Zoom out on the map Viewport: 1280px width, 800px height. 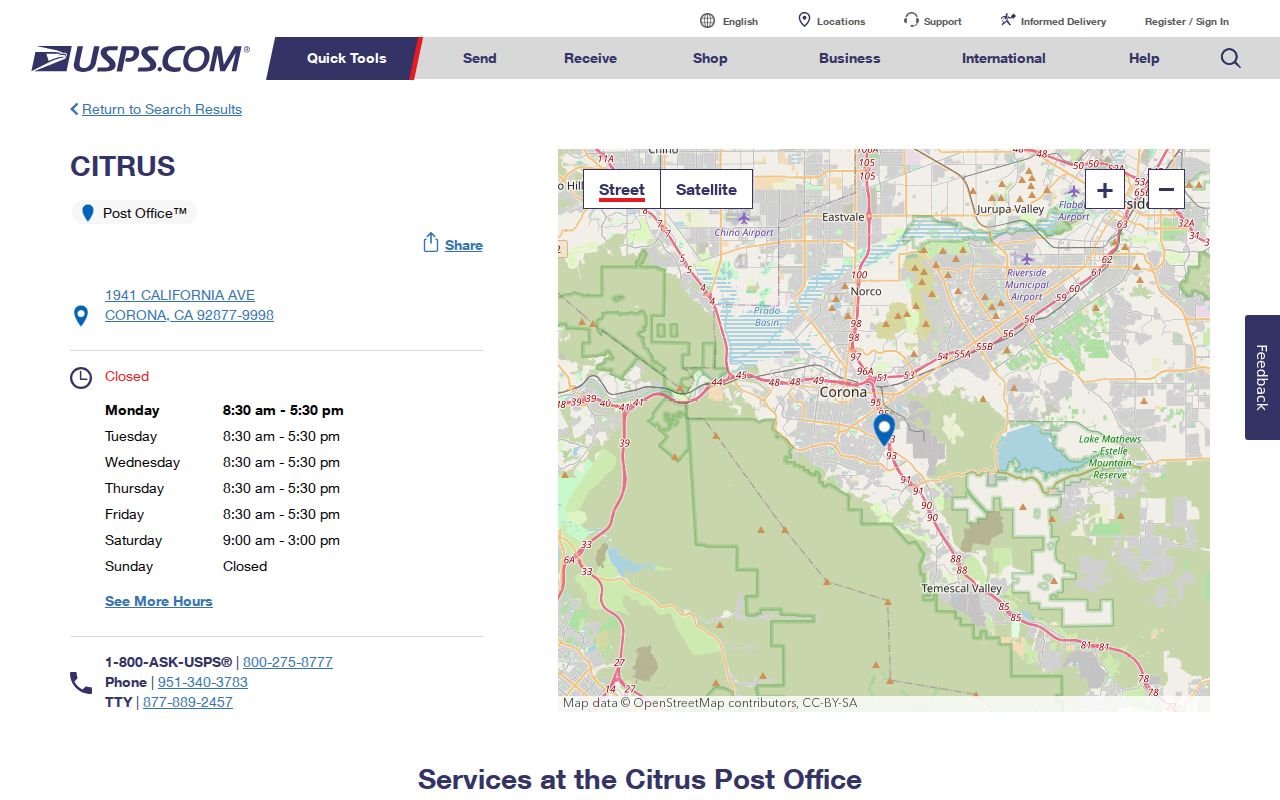click(x=1166, y=189)
